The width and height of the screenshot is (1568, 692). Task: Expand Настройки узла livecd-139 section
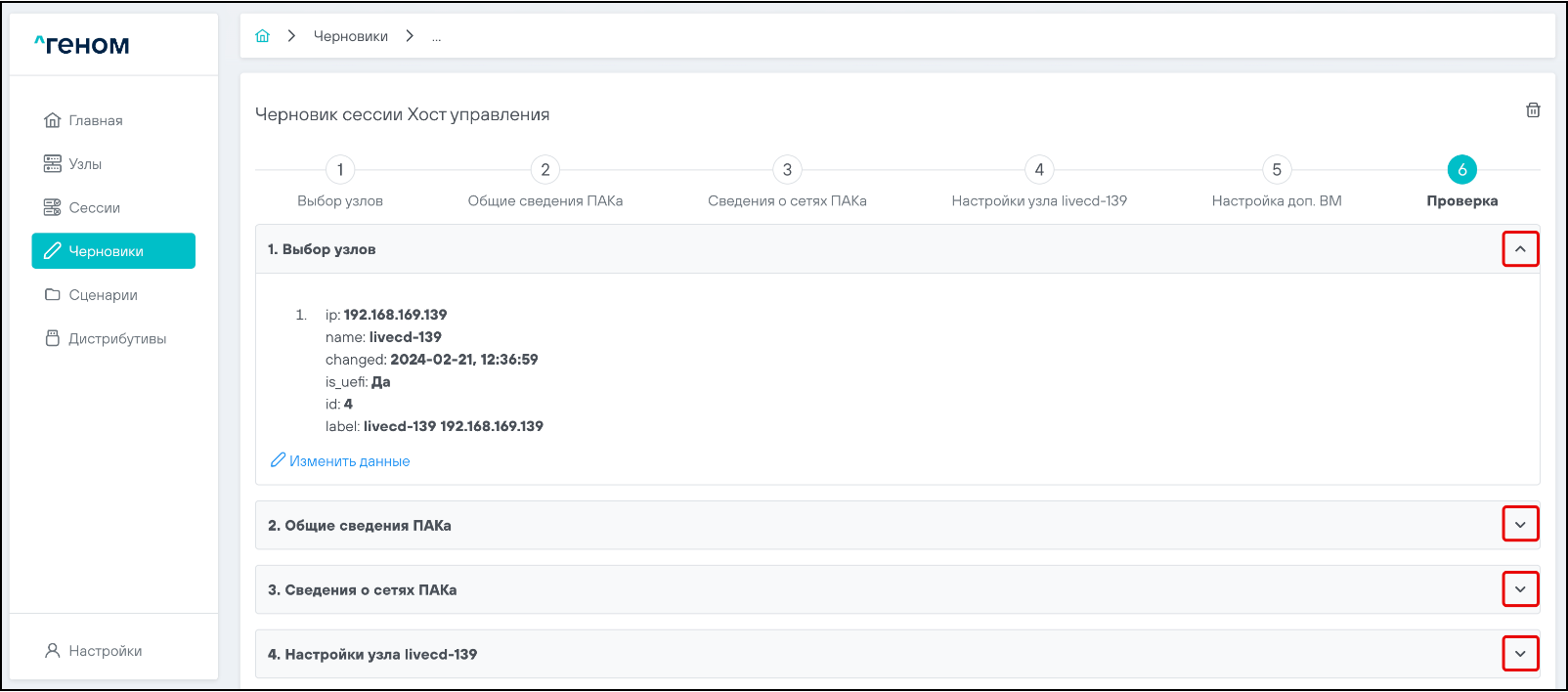[x=1520, y=654]
